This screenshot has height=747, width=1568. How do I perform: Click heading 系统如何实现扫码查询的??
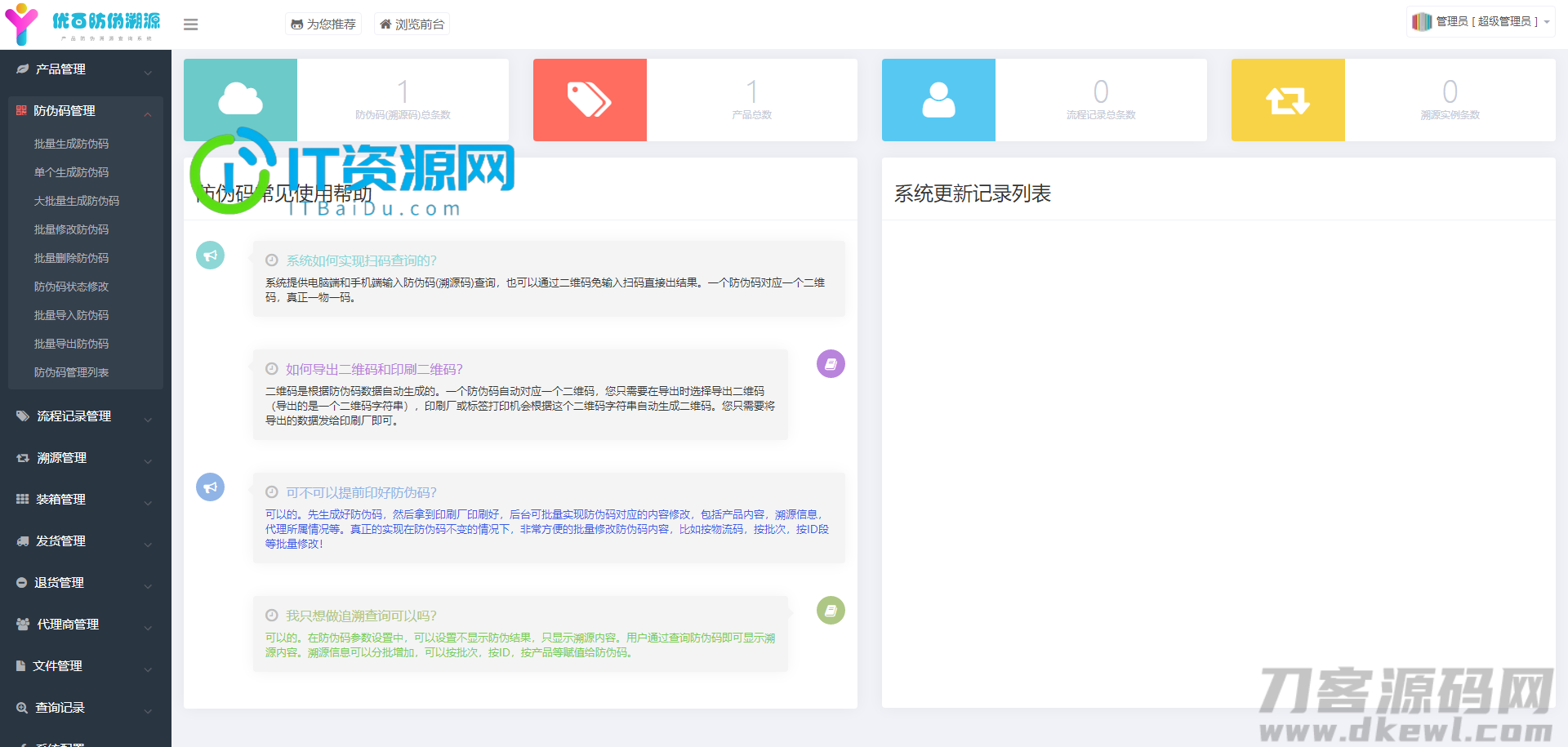tap(361, 260)
